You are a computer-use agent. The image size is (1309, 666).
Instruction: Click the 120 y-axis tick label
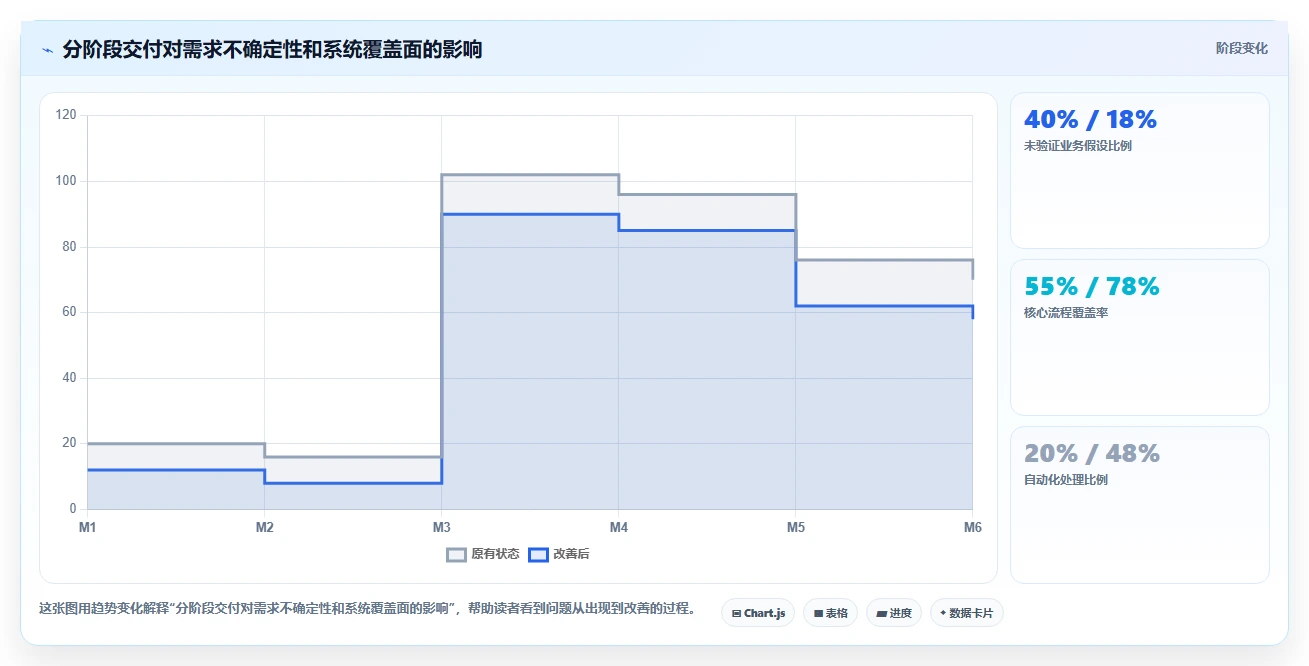66,115
